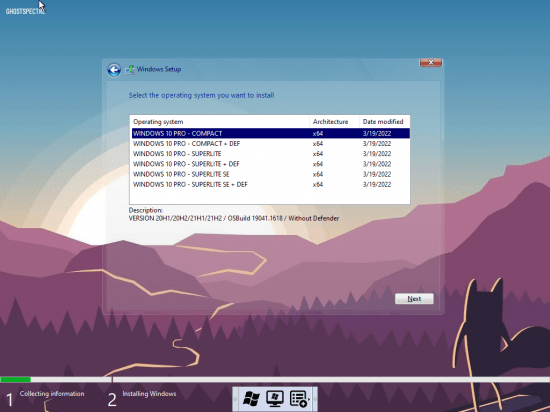Click the Collecting information step label
The height and width of the screenshot is (412, 550).
click(x=52, y=394)
